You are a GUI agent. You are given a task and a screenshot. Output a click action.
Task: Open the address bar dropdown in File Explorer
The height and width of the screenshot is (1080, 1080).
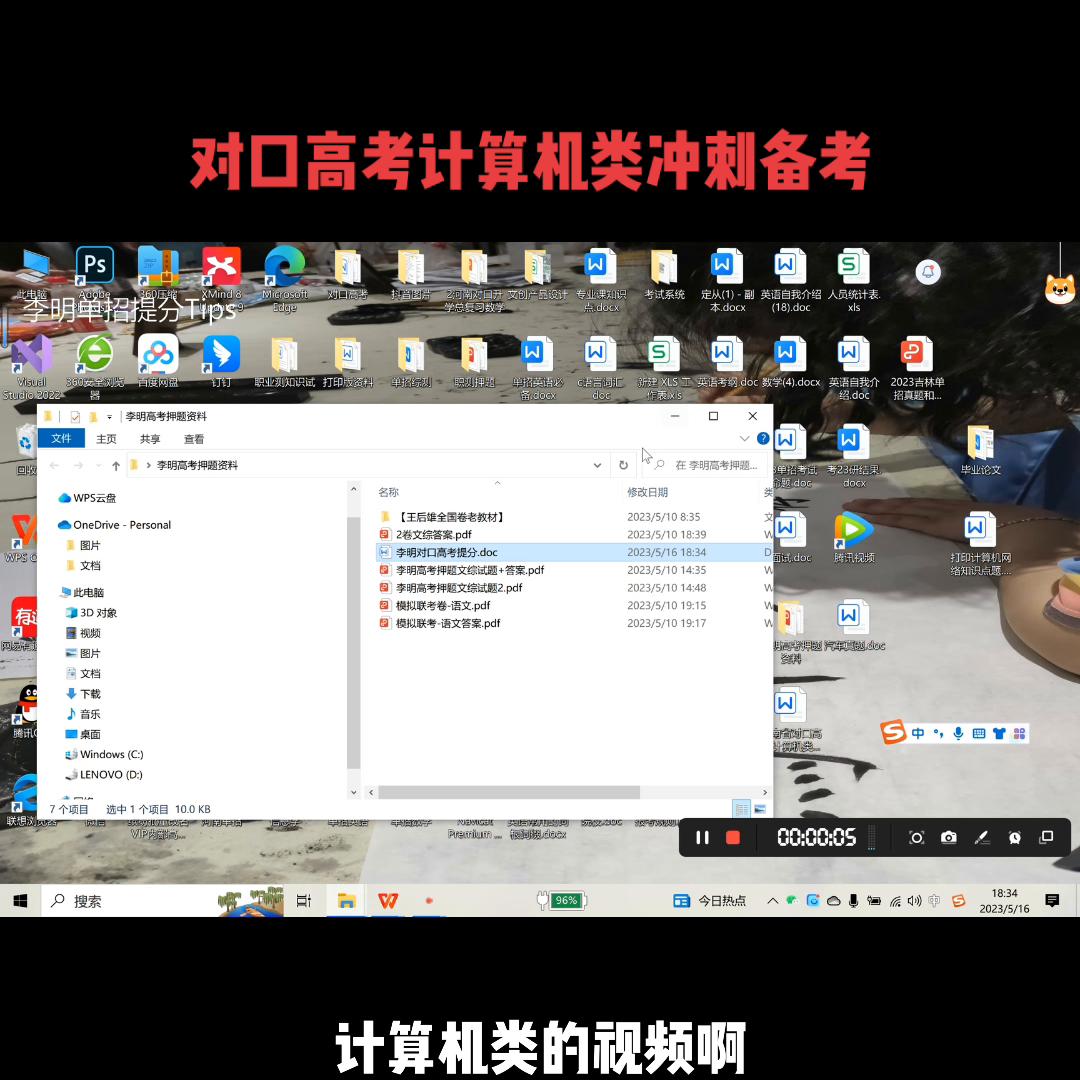point(597,465)
